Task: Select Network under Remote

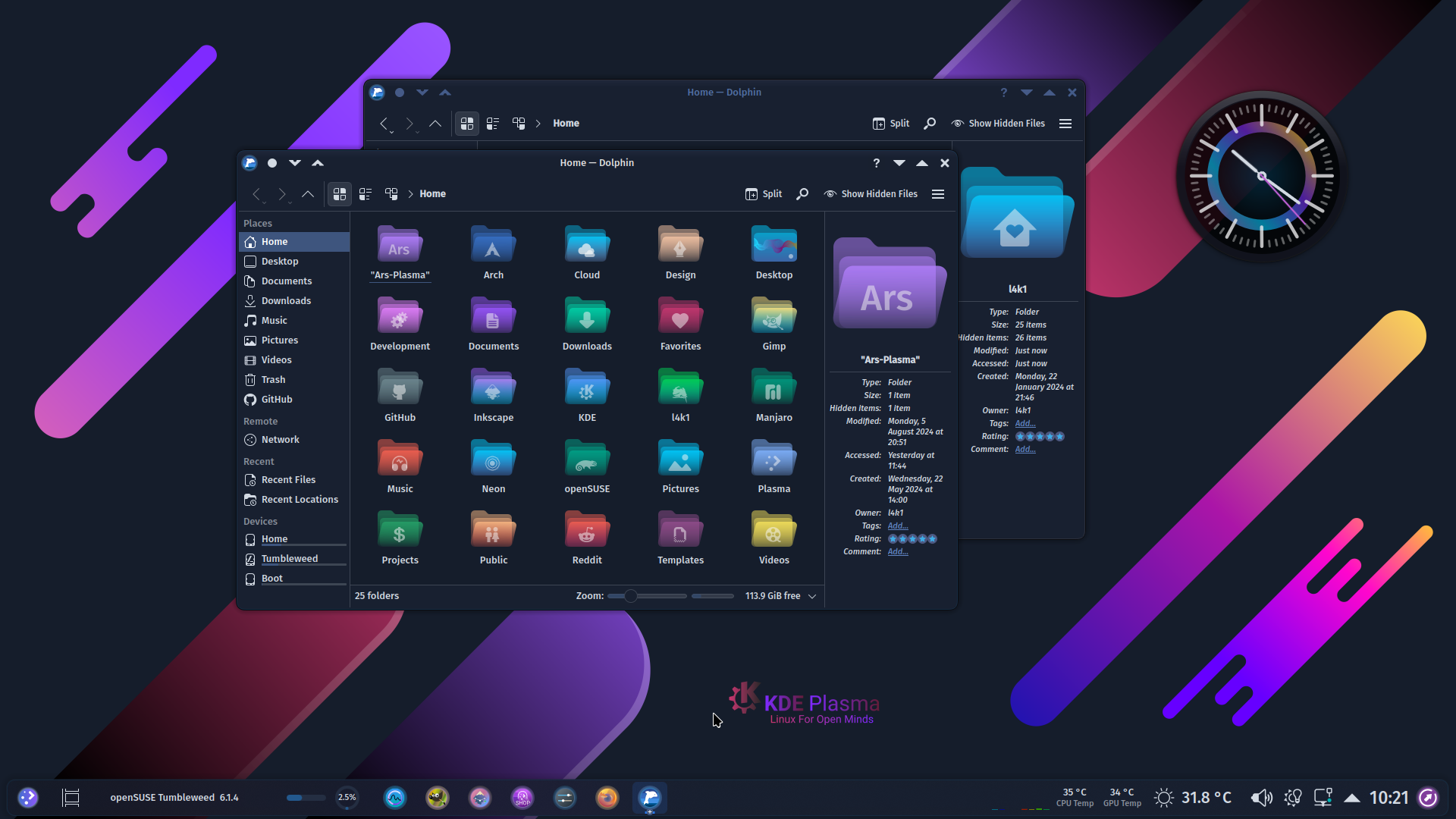Action: [x=294, y=440]
